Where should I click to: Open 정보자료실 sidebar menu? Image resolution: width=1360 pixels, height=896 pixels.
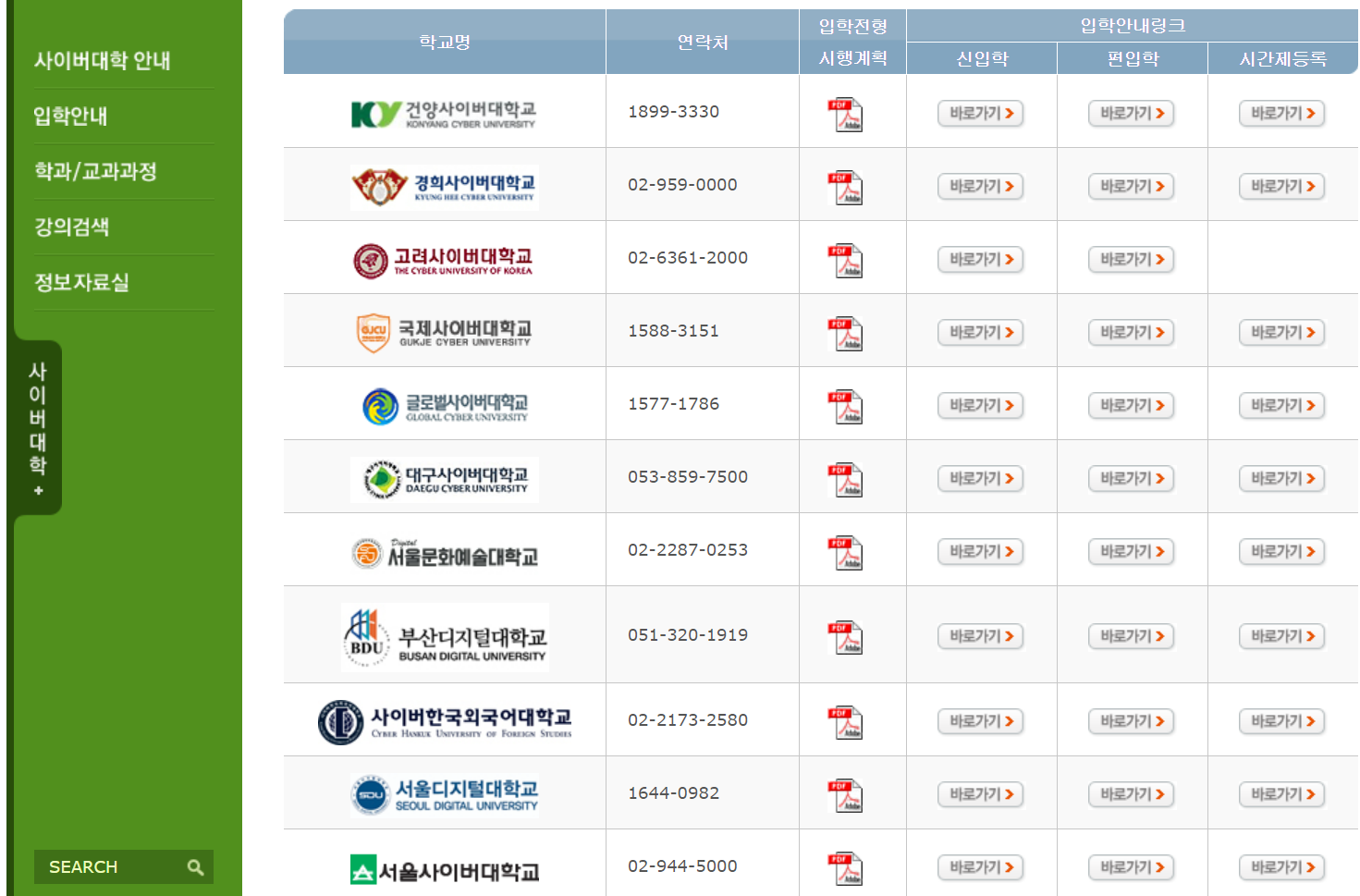[x=81, y=283]
